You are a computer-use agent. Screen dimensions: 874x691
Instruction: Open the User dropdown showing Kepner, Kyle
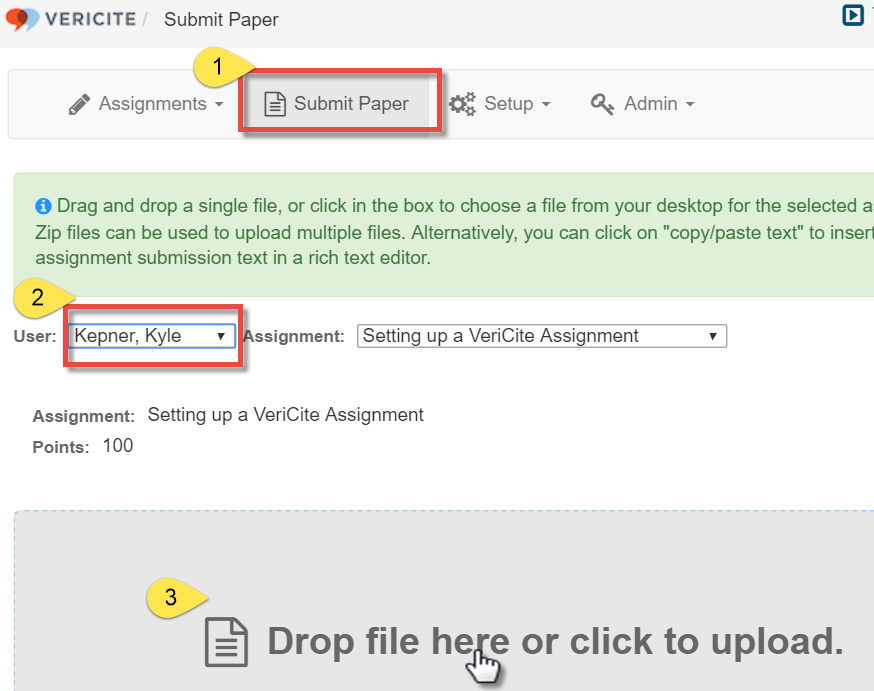click(x=152, y=336)
